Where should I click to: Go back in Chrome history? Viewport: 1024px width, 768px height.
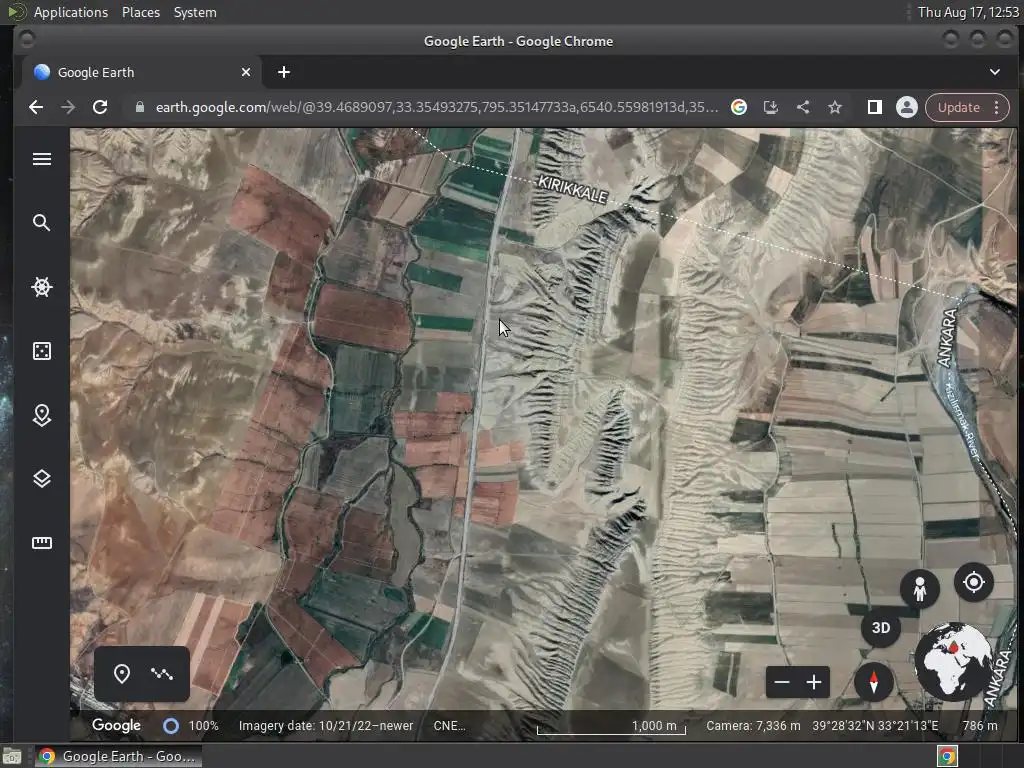click(37, 107)
